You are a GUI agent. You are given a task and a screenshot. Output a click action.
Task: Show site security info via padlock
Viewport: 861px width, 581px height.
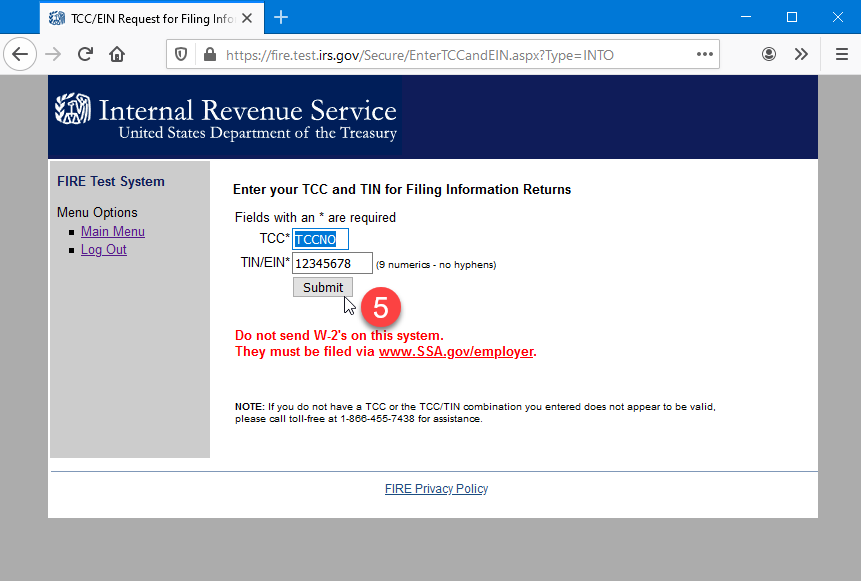pyautogui.click(x=208, y=55)
